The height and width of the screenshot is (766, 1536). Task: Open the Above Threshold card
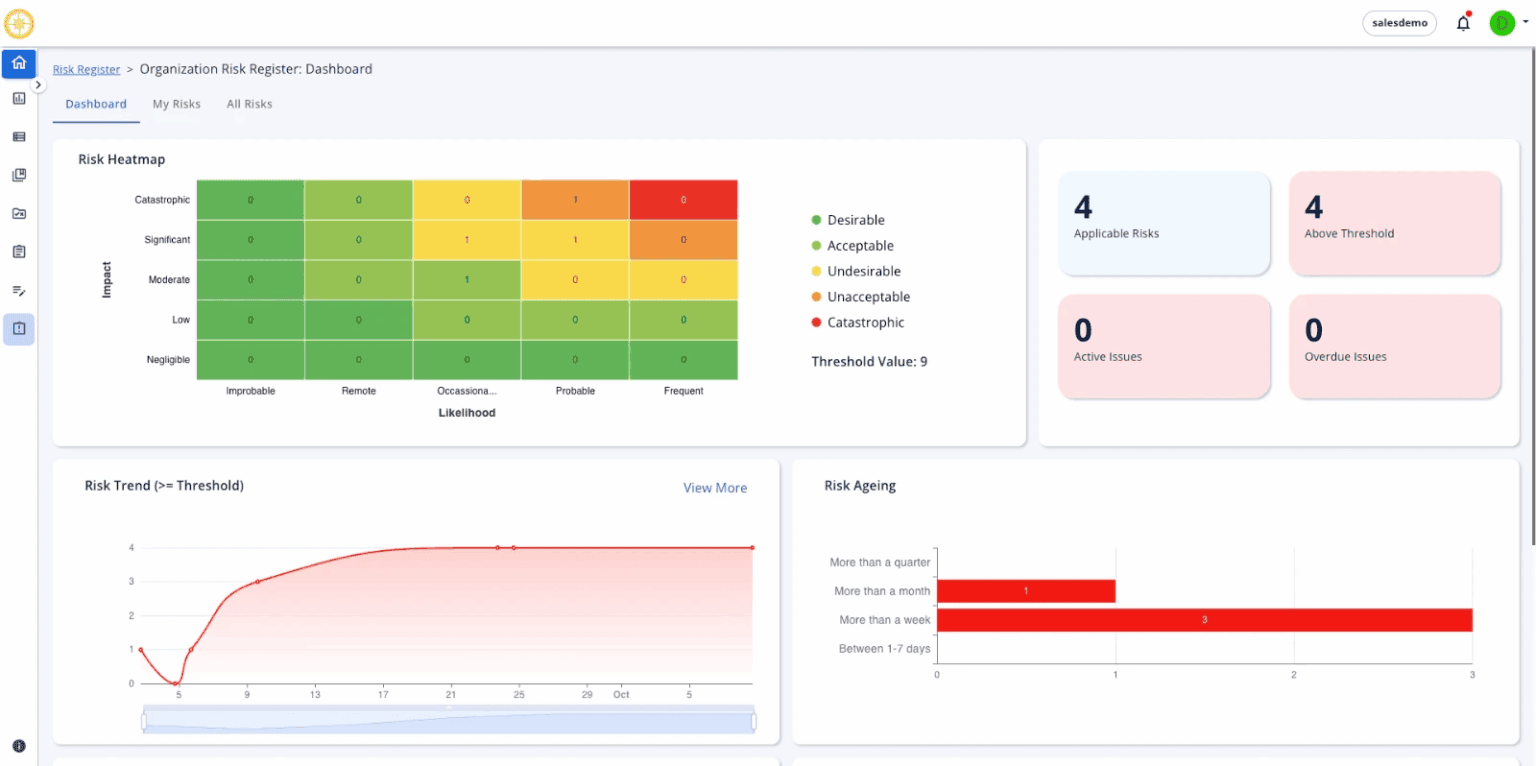(1395, 223)
